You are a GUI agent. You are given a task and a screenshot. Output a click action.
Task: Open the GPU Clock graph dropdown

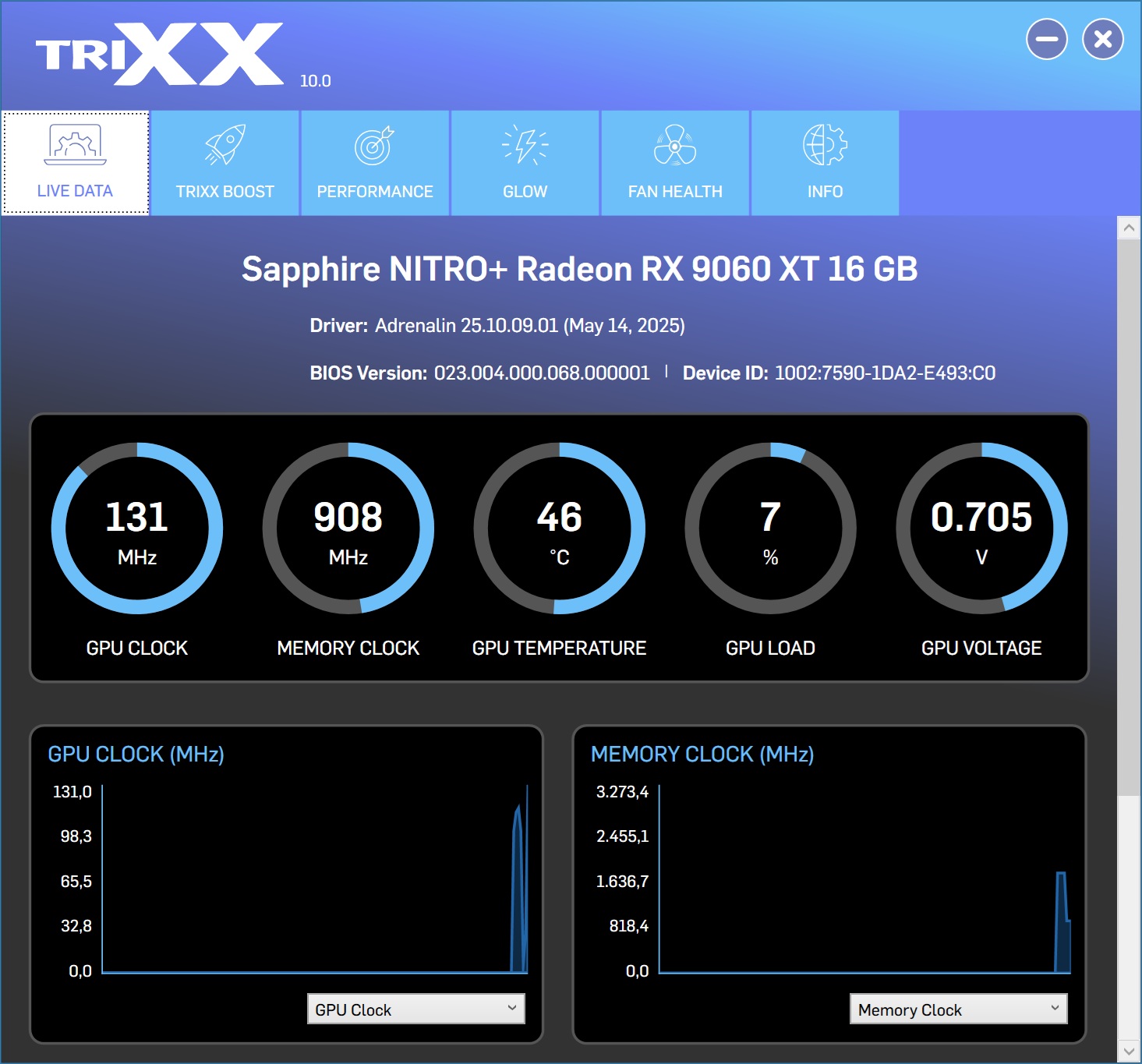415,1009
